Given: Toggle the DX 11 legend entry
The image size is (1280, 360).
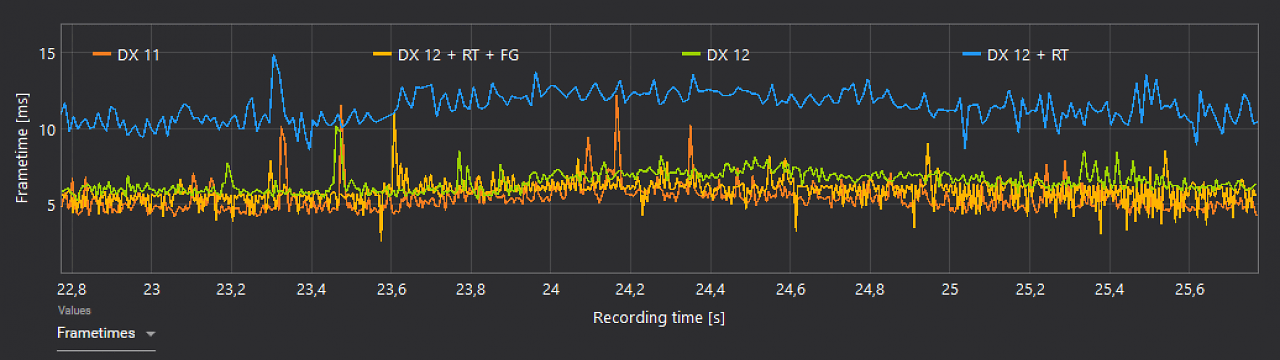Looking at the screenshot, I should (x=127, y=55).
